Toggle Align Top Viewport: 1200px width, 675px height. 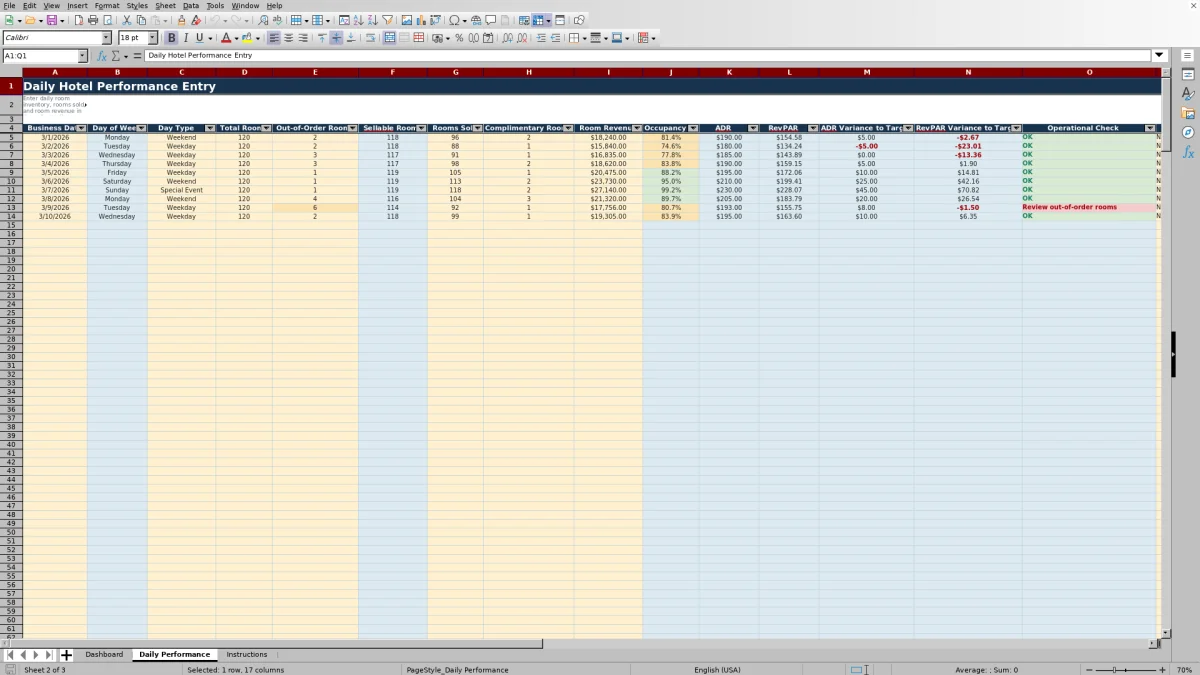coord(322,38)
